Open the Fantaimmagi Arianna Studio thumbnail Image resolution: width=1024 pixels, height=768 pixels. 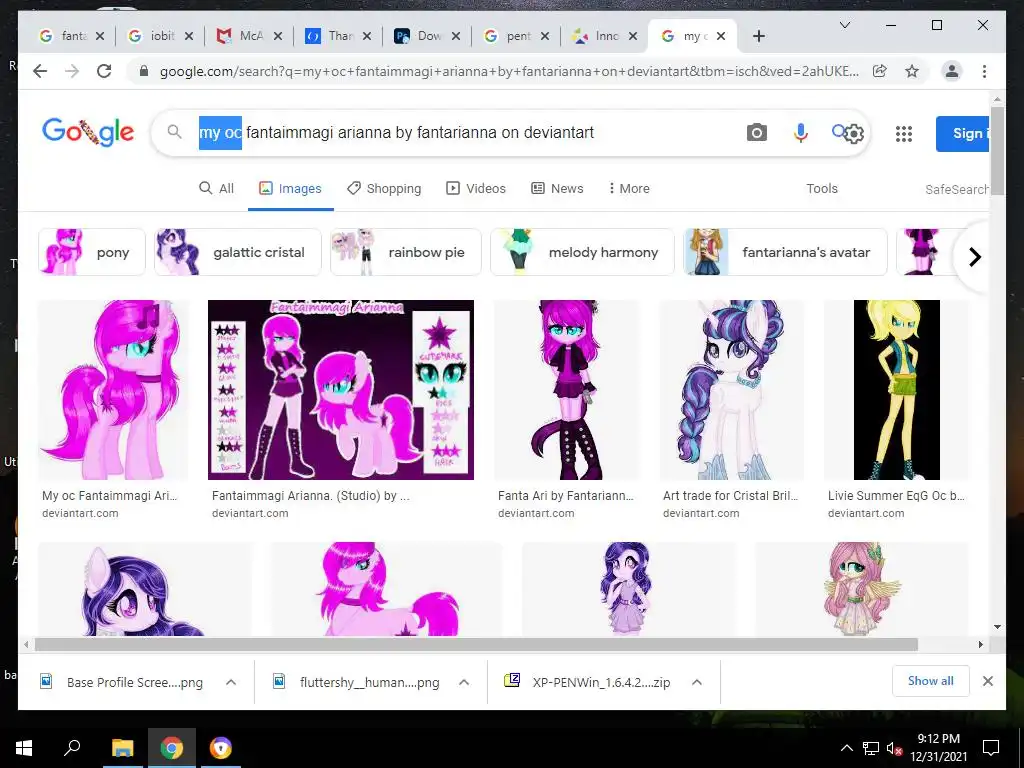click(x=340, y=390)
